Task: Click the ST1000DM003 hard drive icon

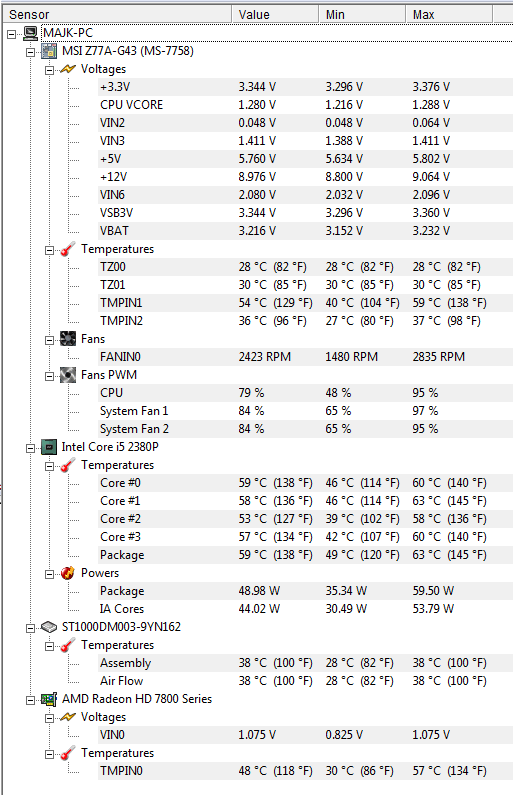Action: tap(49, 627)
